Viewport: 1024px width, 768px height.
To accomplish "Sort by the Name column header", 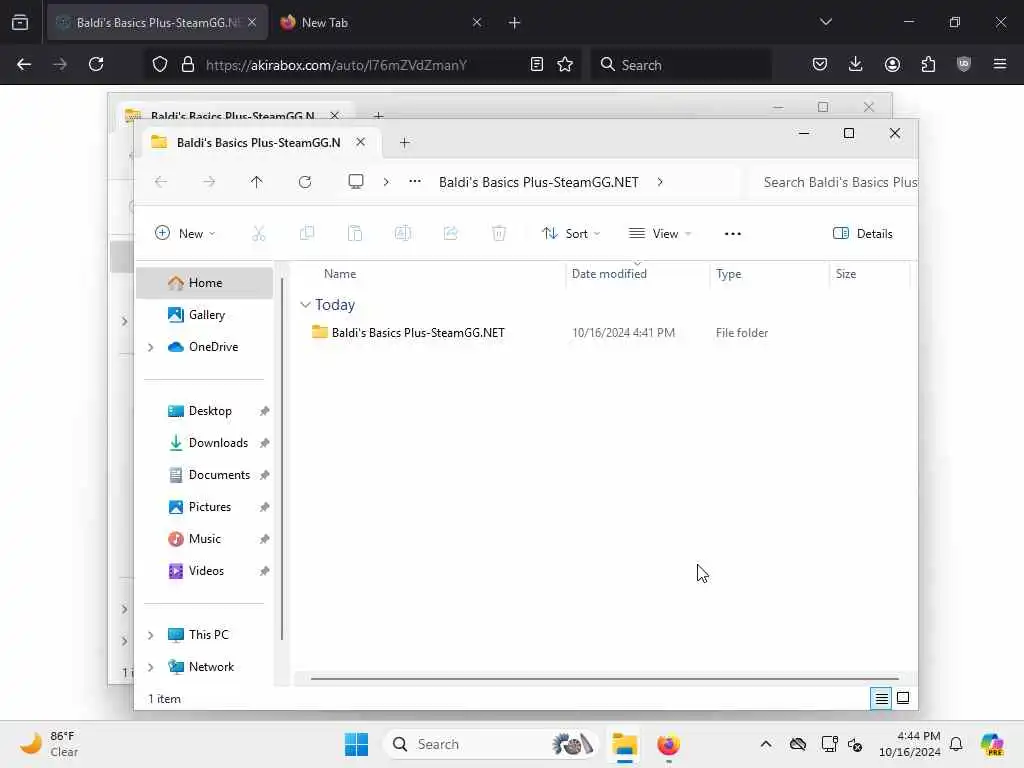I will click(340, 274).
